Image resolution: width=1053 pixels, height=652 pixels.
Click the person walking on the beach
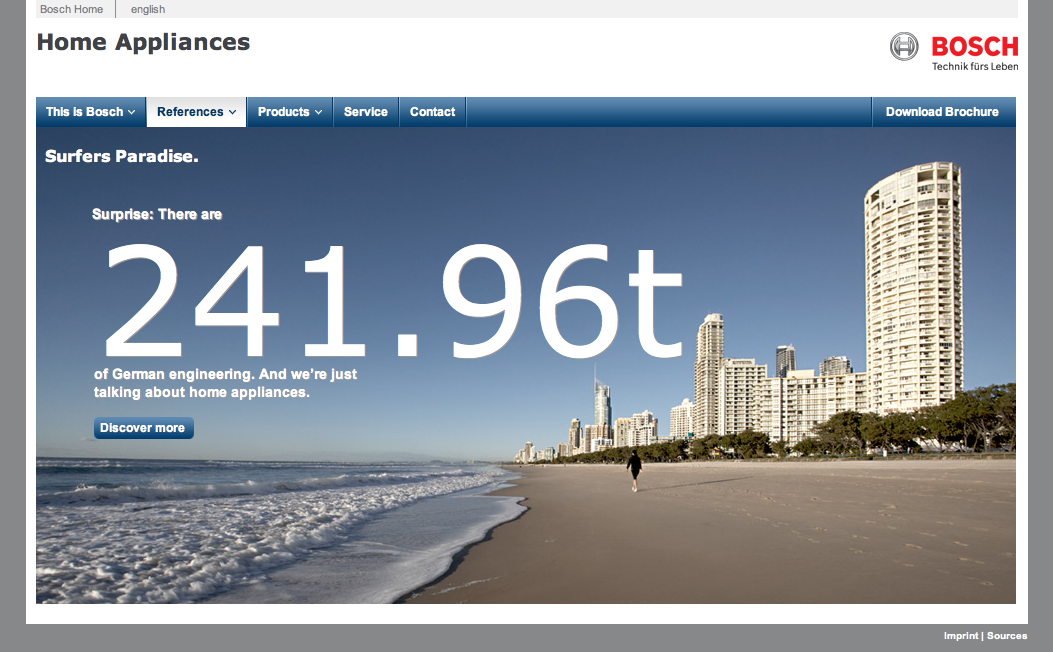(x=634, y=469)
